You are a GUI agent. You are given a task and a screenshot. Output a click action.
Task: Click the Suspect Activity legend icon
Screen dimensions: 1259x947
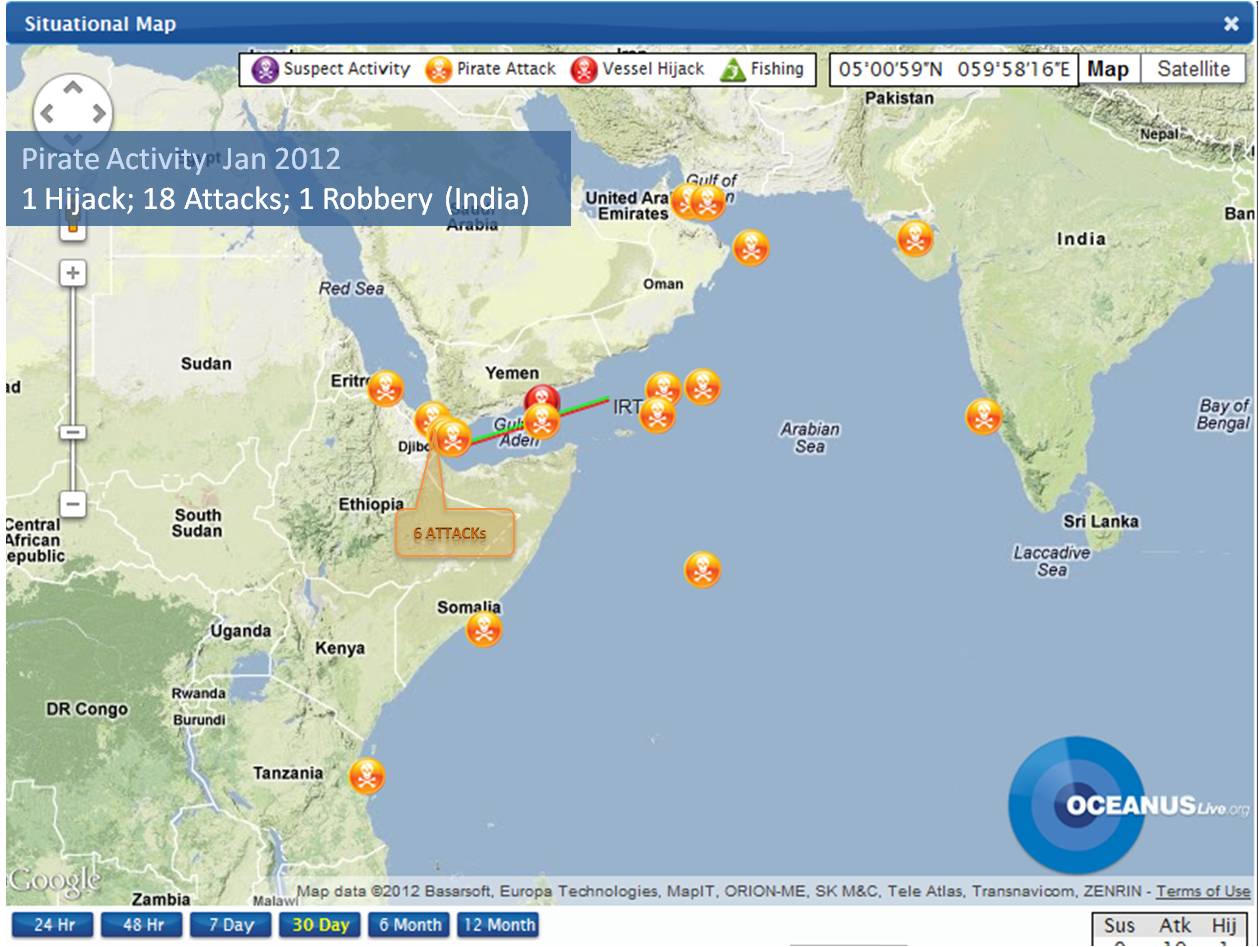265,70
